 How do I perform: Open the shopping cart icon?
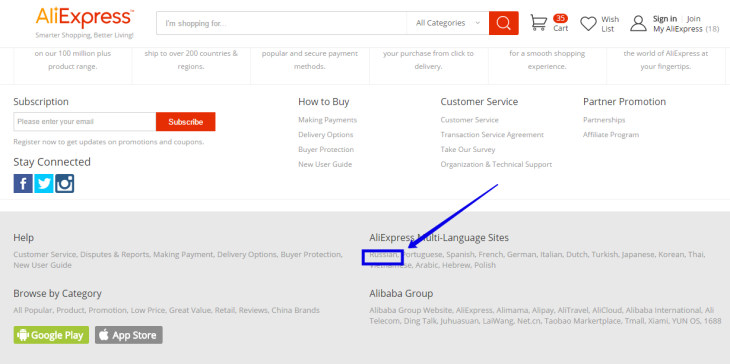539,23
